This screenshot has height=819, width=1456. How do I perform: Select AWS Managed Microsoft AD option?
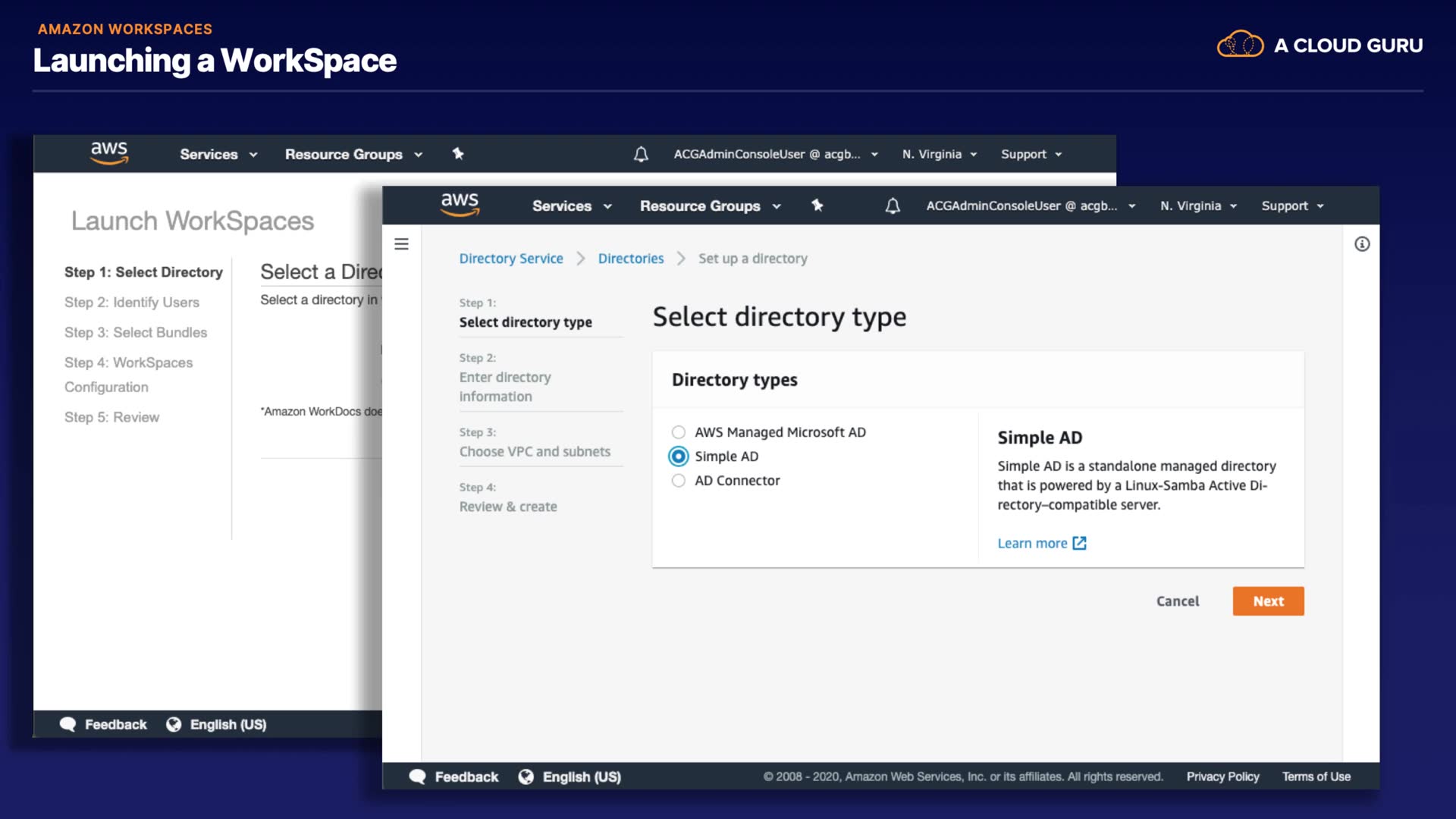click(679, 432)
